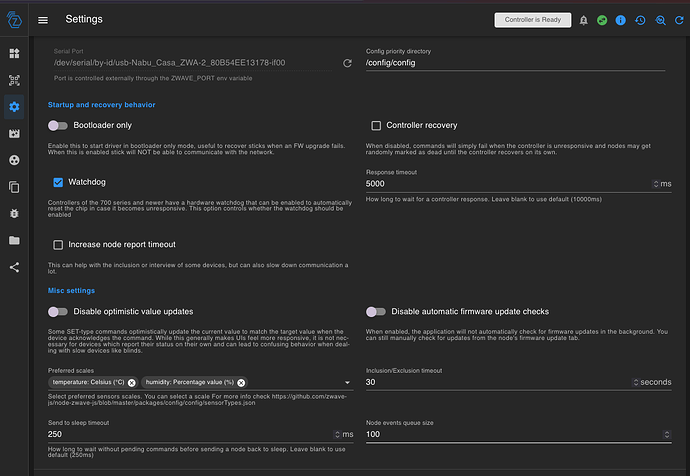
Task: Click the Bootloader only label
Action: click(103, 125)
